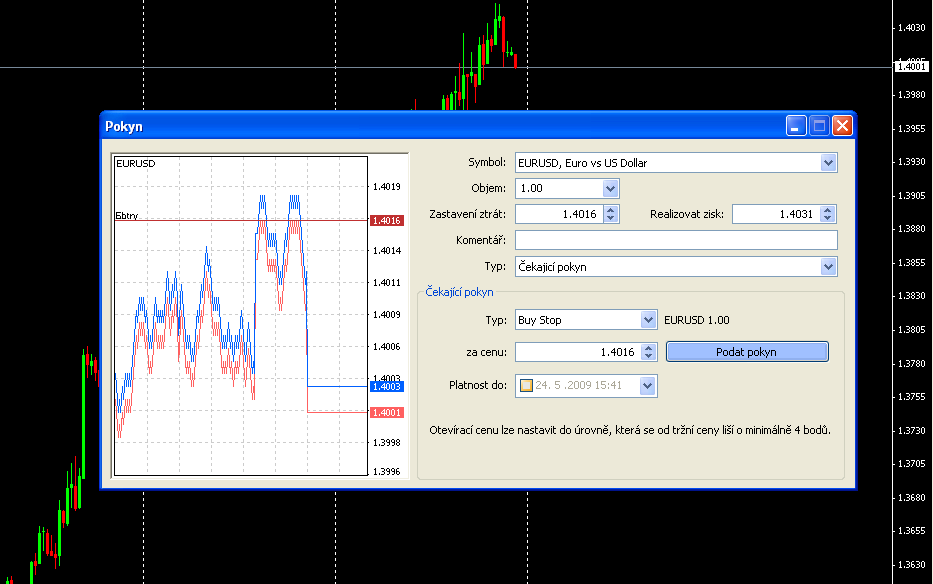Raise the Realizovat zisk value with up arrow
Screen dimensions: 933x584
827,210
